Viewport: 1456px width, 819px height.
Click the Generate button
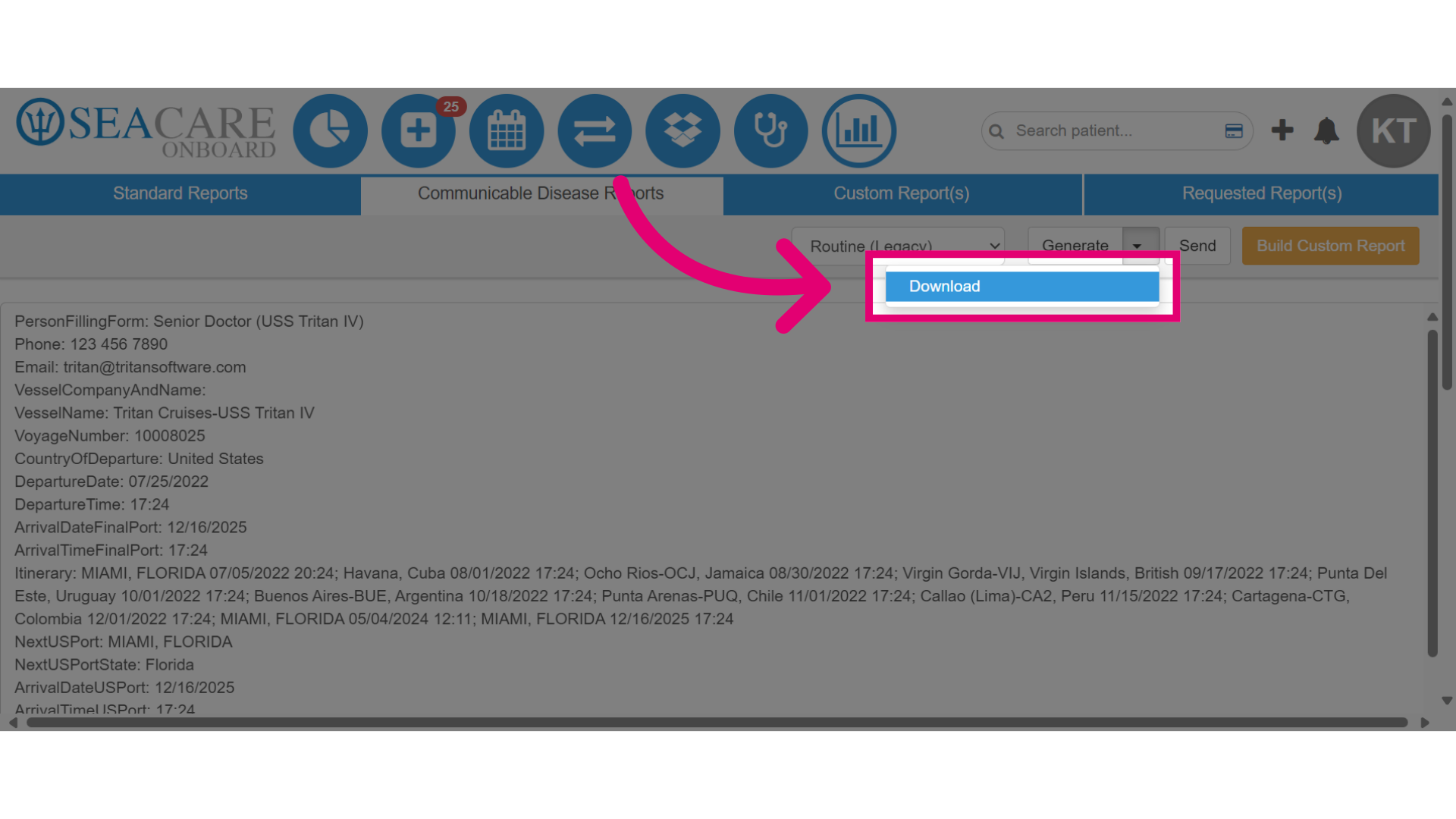pos(1075,246)
